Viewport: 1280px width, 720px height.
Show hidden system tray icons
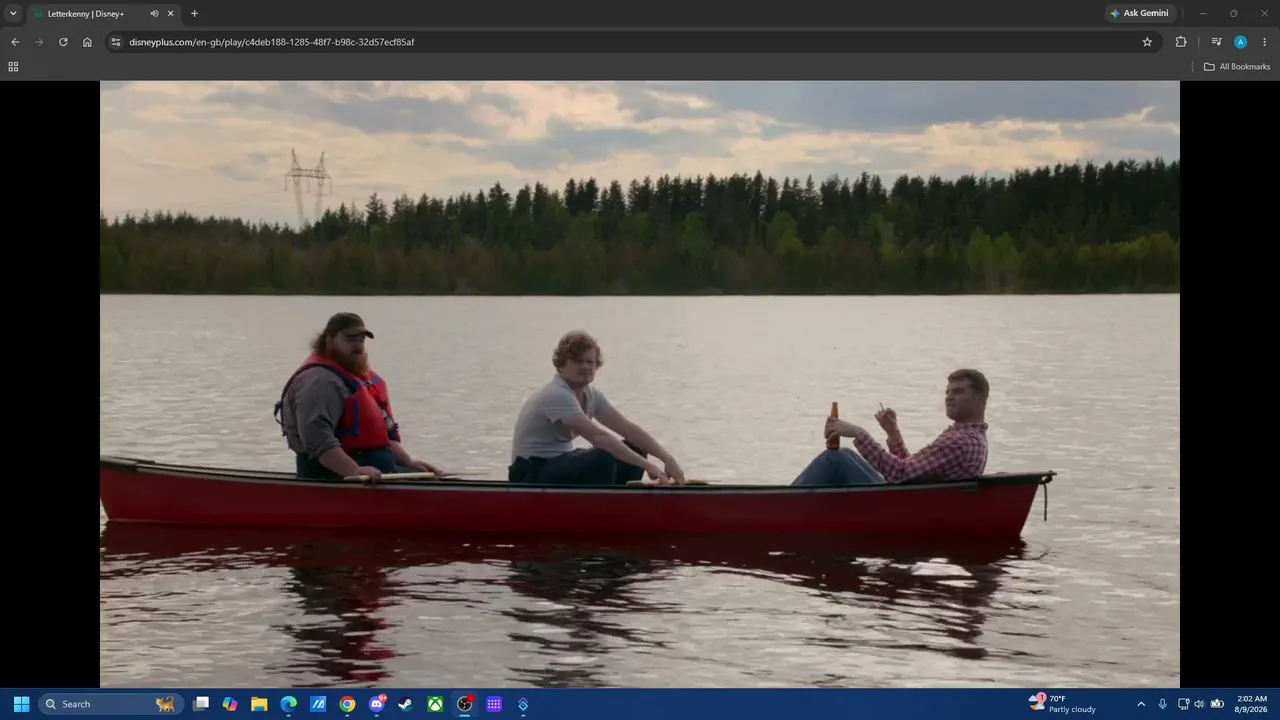[1141, 704]
